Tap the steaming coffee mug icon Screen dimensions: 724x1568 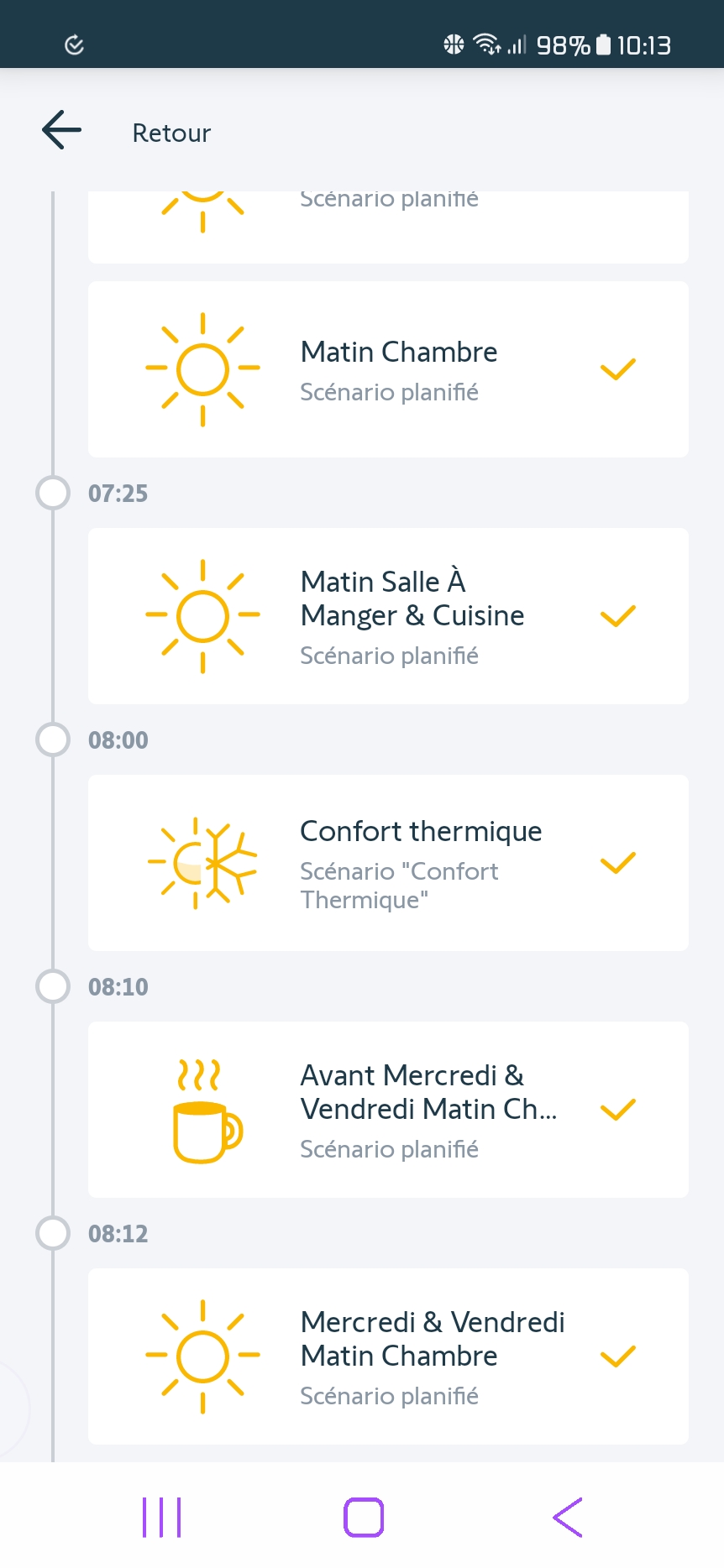click(x=207, y=1111)
